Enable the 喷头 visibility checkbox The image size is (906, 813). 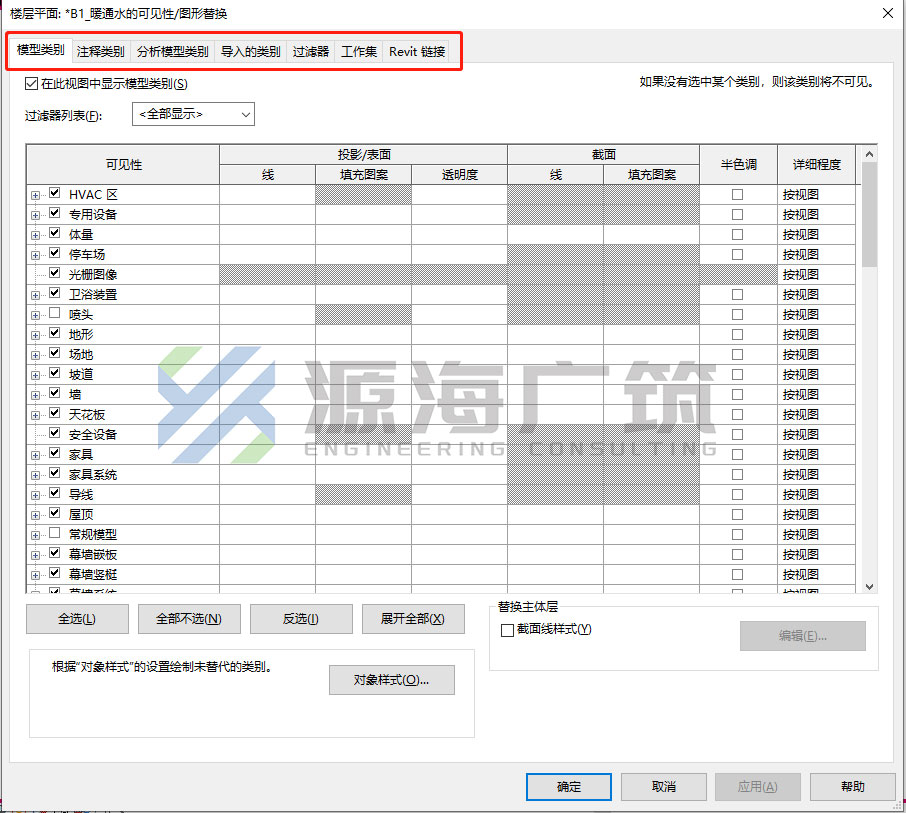pyautogui.click(x=55, y=313)
